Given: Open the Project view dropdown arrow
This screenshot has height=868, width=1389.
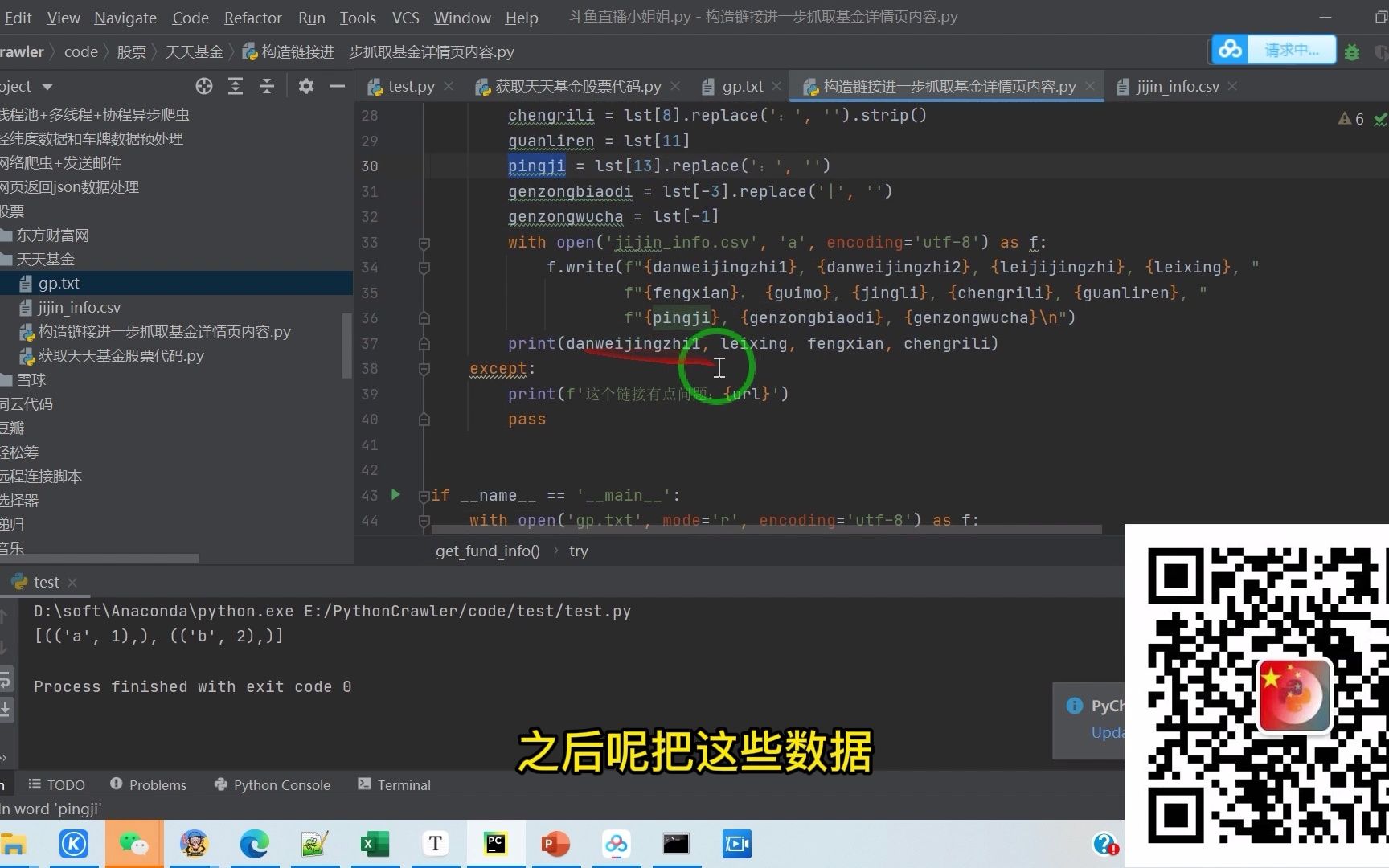Looking at the screenshot, I should tap(46, 86).
